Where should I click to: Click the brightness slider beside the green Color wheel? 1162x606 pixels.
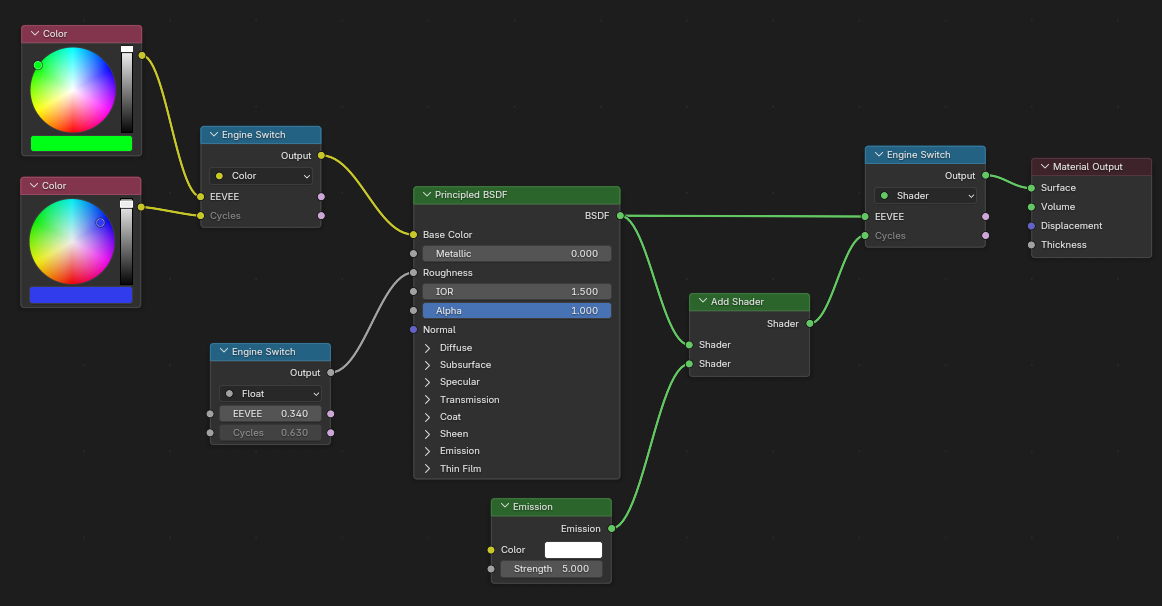[x=127, y=90]
